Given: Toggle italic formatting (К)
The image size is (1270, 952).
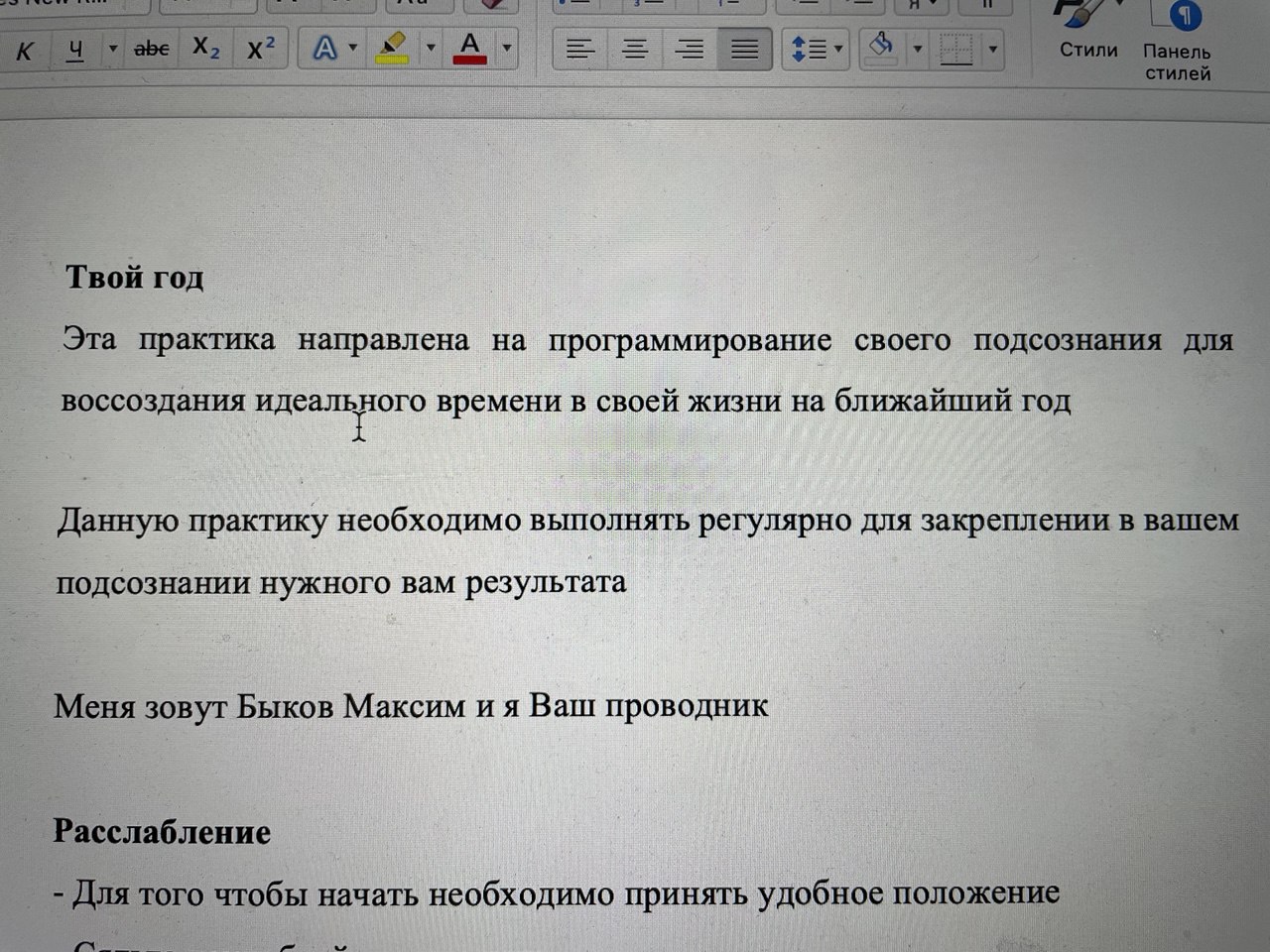Looking at the screenshot, I should pos(25,50).
